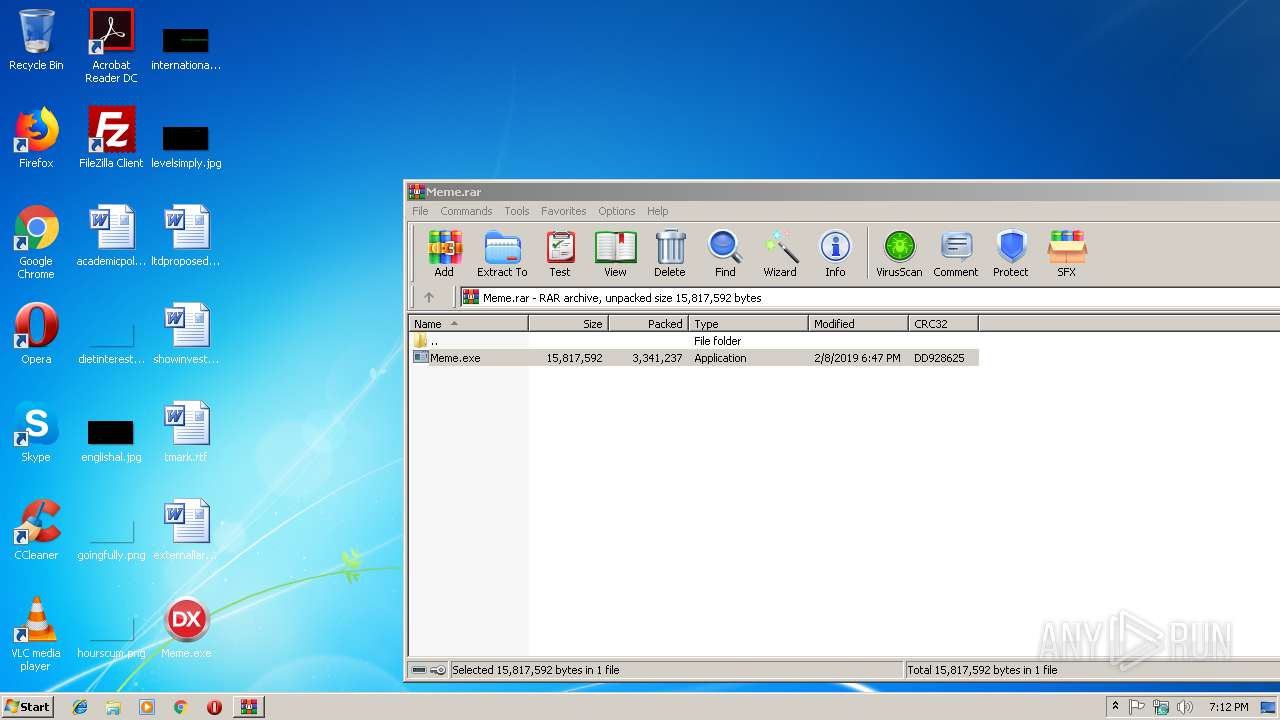Open Extract To in WinRAR toolbar
This screenshot has height=720, width=1280.
tap(502, 253)
